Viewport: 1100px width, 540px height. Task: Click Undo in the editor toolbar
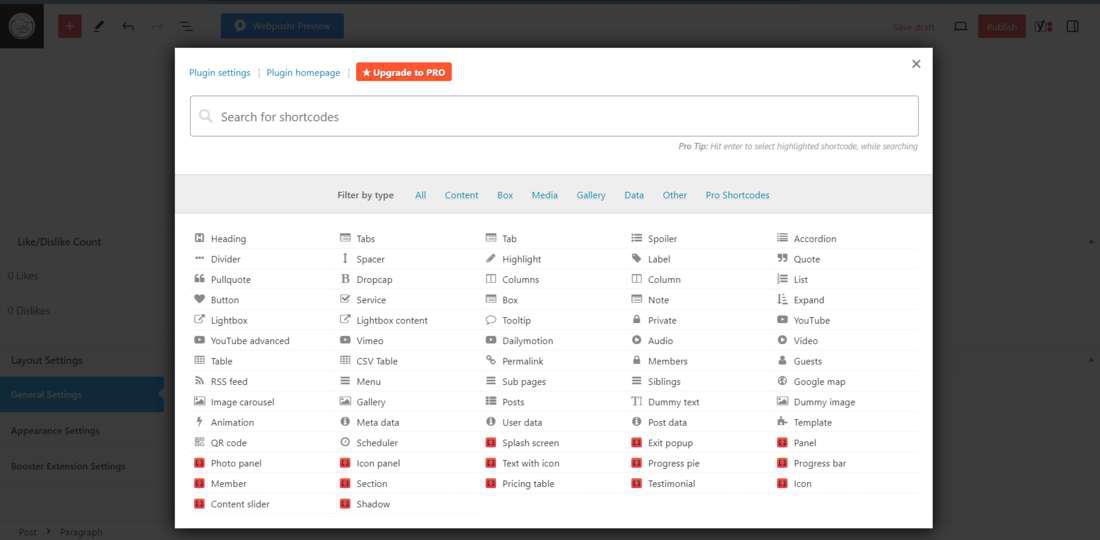128,26
